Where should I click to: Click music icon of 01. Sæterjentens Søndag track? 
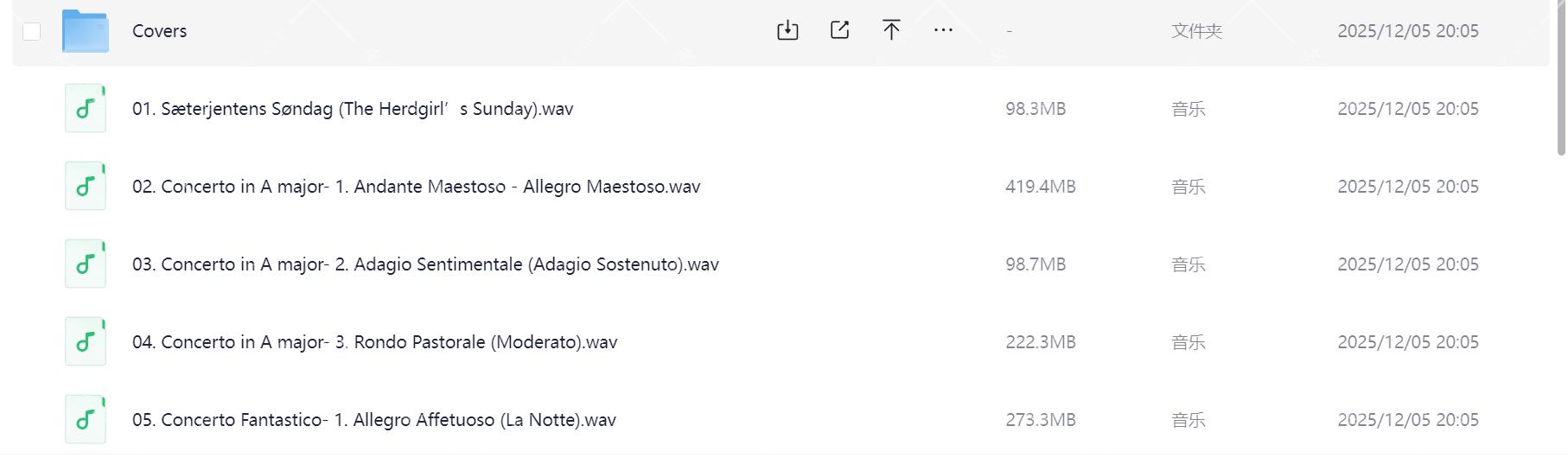(x=86, y=109)
